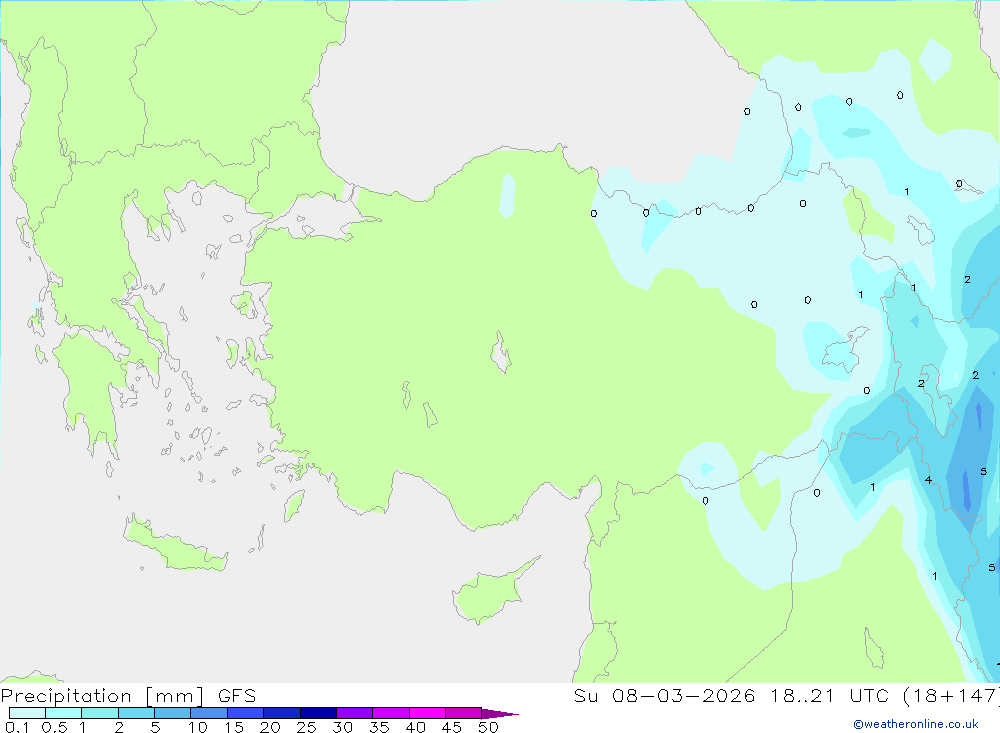Click the '40' legend scale label

click(415, 727)
